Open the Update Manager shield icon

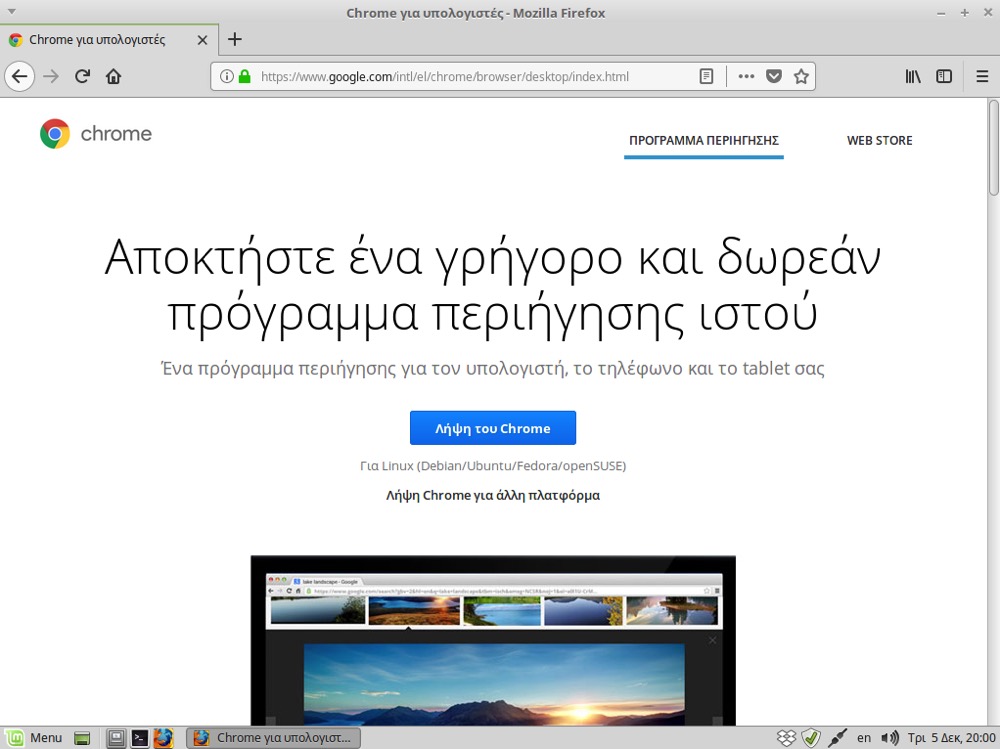pyautogui.click(x=811, y=738)
